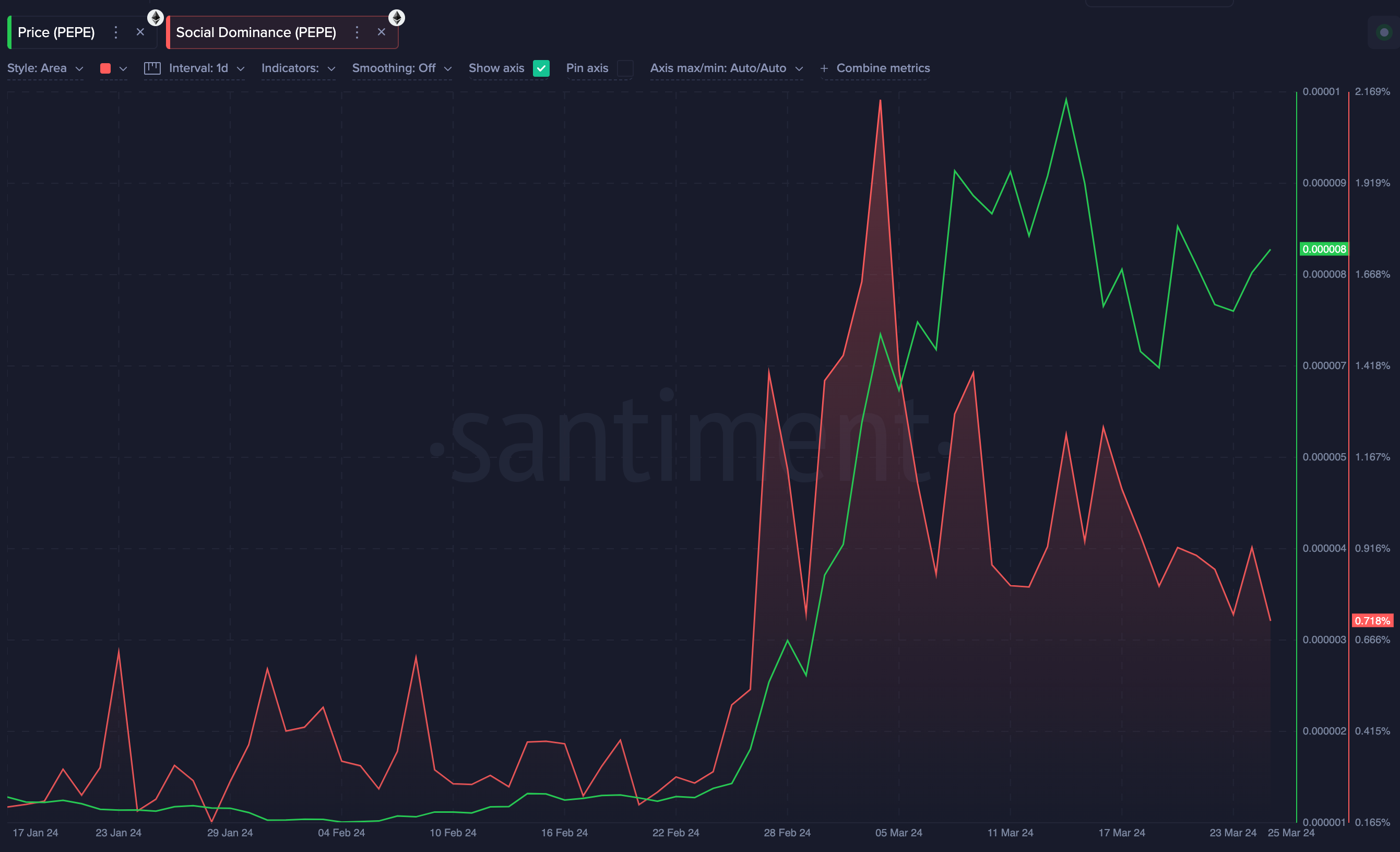1400x852 pixels.
Task: Open the Indicators dropdown
Action: click(x=298, y=68)
